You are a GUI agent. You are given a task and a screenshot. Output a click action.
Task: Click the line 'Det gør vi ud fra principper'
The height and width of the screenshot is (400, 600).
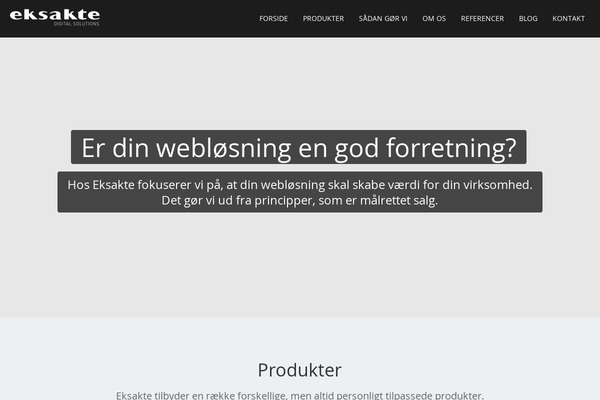pyautogui.click(x=300, y=201)
